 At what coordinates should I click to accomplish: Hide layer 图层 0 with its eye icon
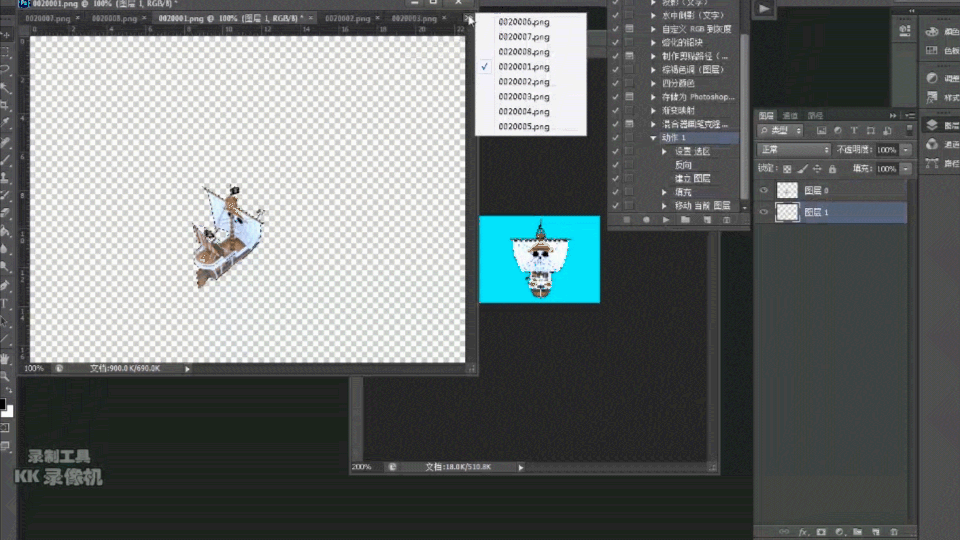[763, 190]
